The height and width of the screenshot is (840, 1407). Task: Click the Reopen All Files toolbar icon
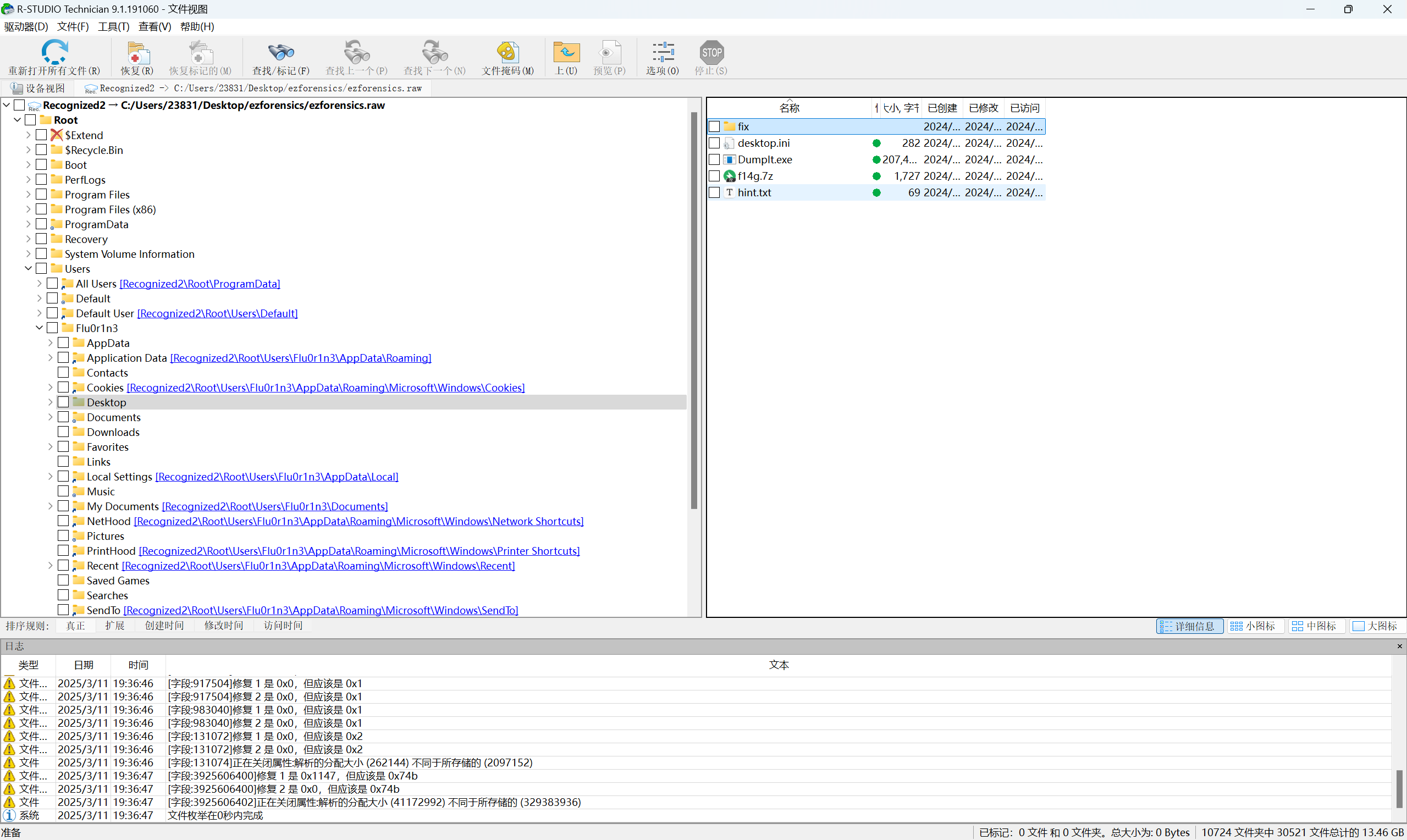[54, 52]
